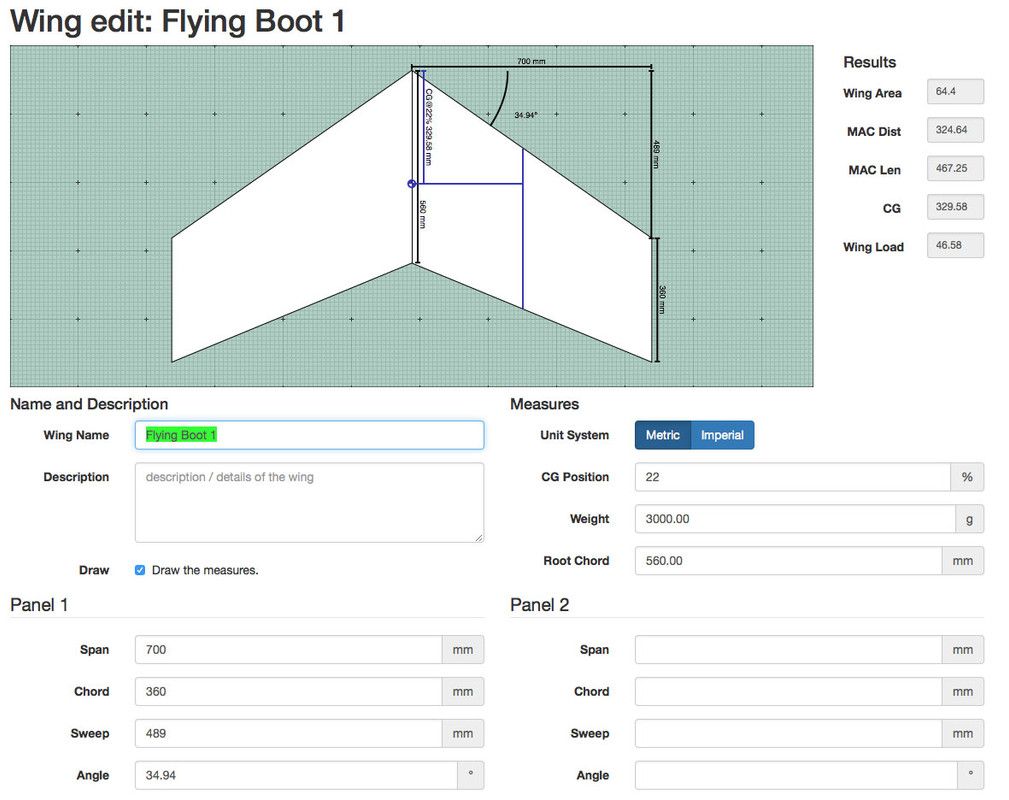Toggle the Draw the measures checkbox
1009x800 pixels.
click(140, 570)
